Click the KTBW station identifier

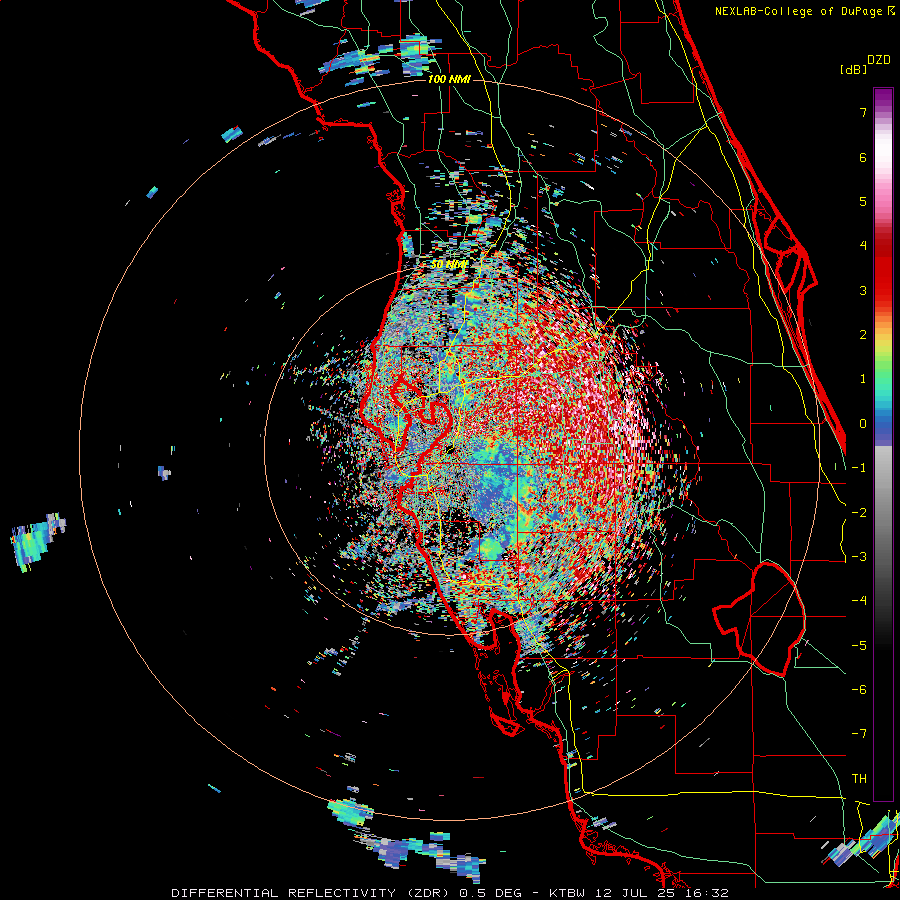tap(567, 893)
